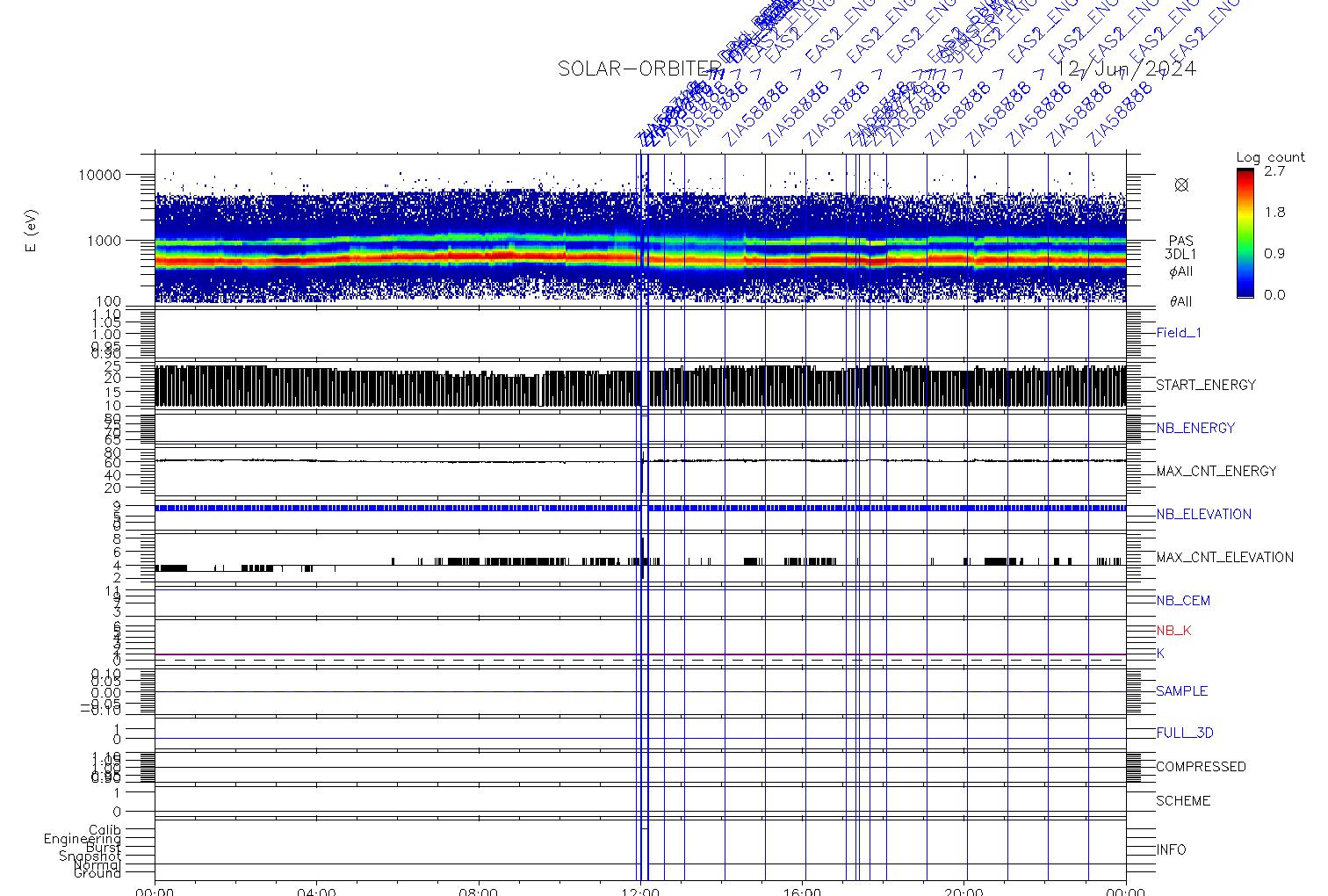
Task: Click the FULL_3D panel label
Action: click(x=1184, y=733)
